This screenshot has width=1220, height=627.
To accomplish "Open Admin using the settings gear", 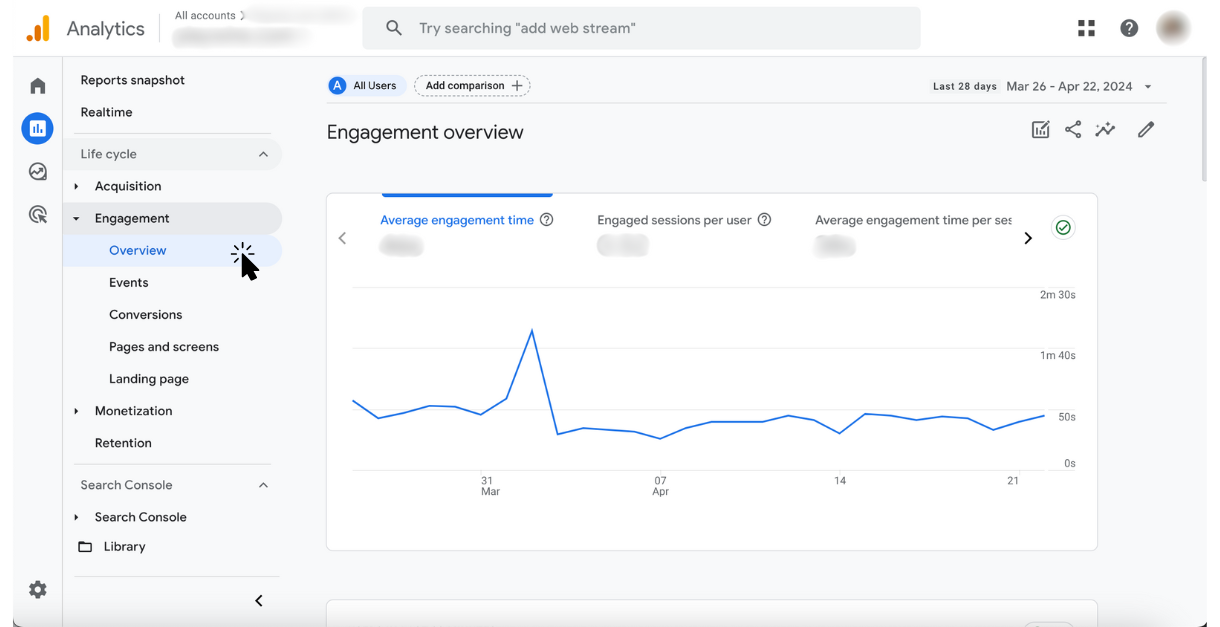I will click(x=37, y=589).
